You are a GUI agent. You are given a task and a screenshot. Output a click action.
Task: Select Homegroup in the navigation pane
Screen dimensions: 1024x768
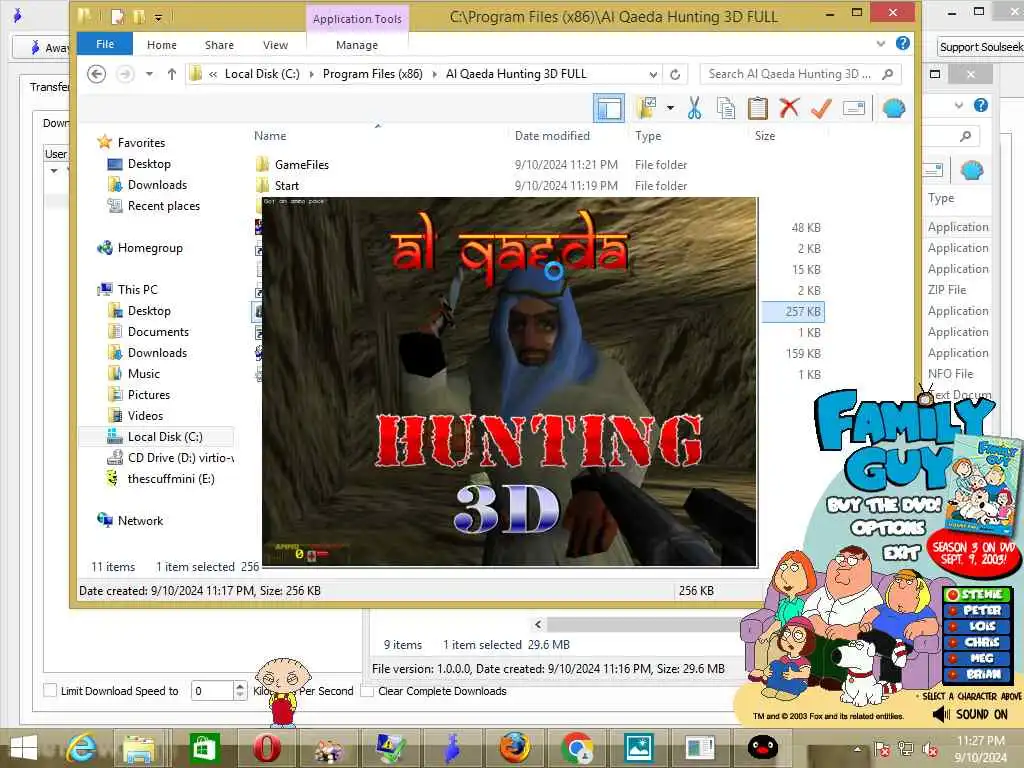[150, 248]
